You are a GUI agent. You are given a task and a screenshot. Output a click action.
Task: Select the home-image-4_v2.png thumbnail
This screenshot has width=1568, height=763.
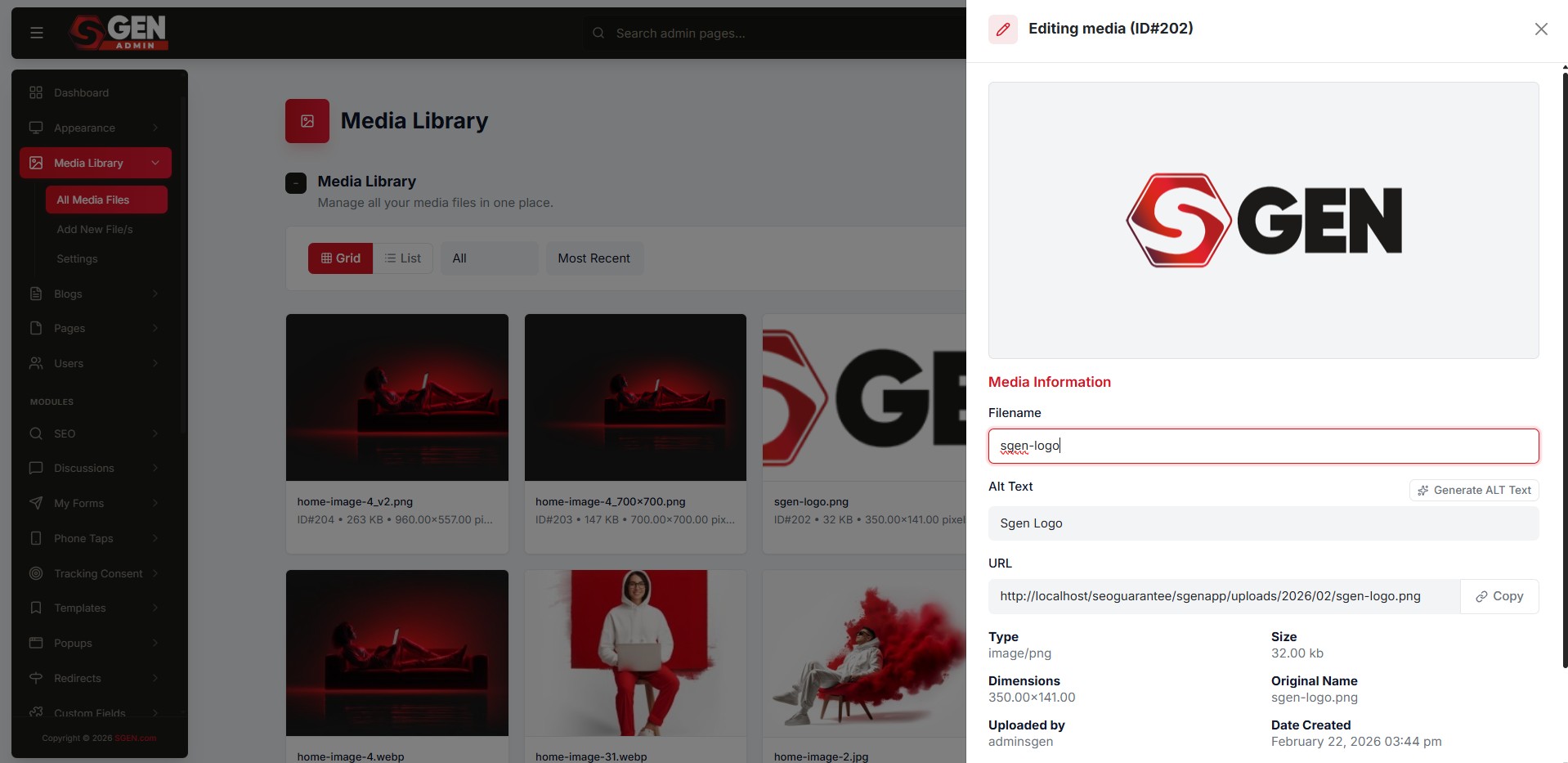[x=397, y=397]
